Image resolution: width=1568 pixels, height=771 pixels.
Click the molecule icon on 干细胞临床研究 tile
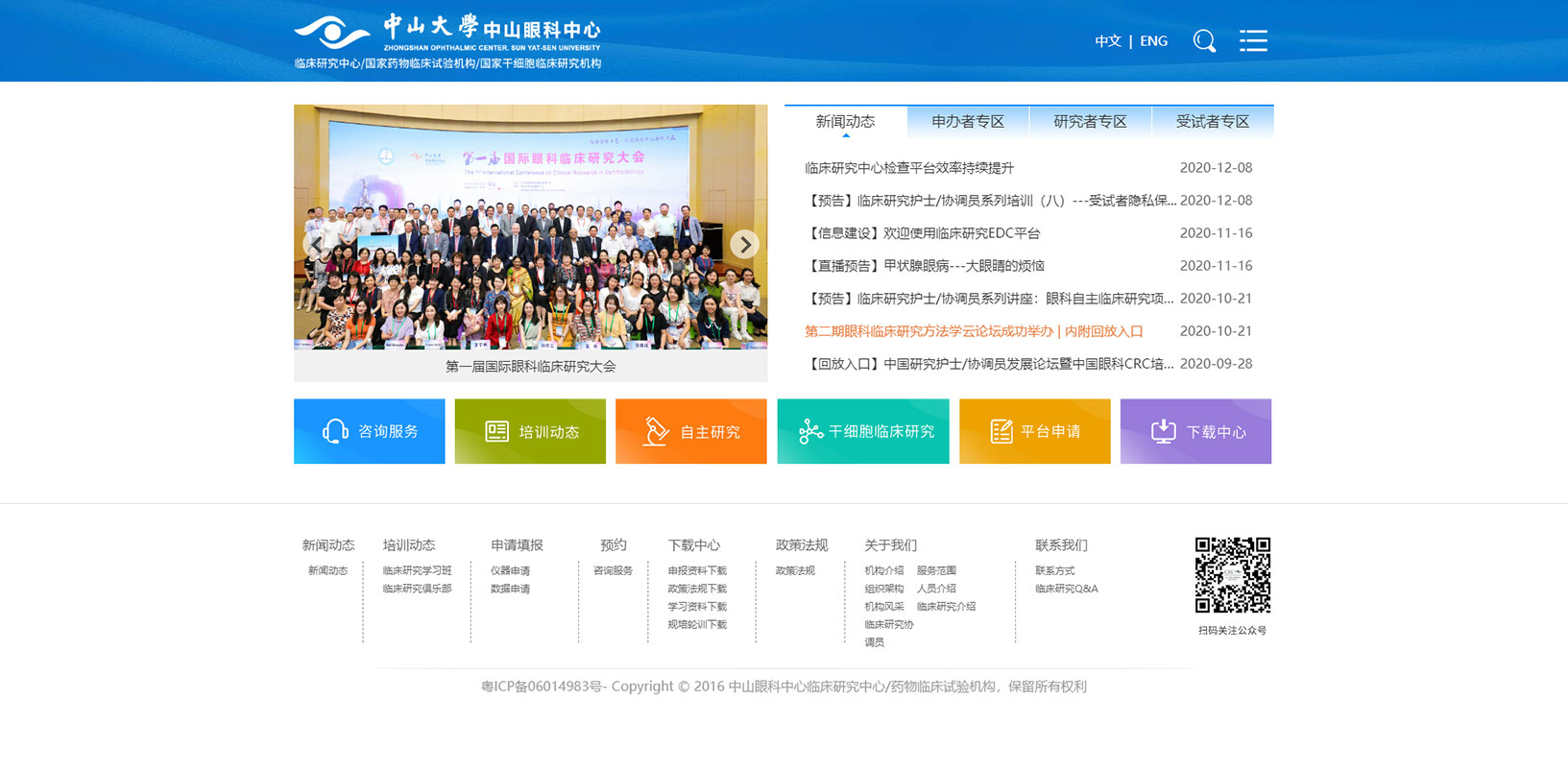pyautogui.click(x=810, y=431)
